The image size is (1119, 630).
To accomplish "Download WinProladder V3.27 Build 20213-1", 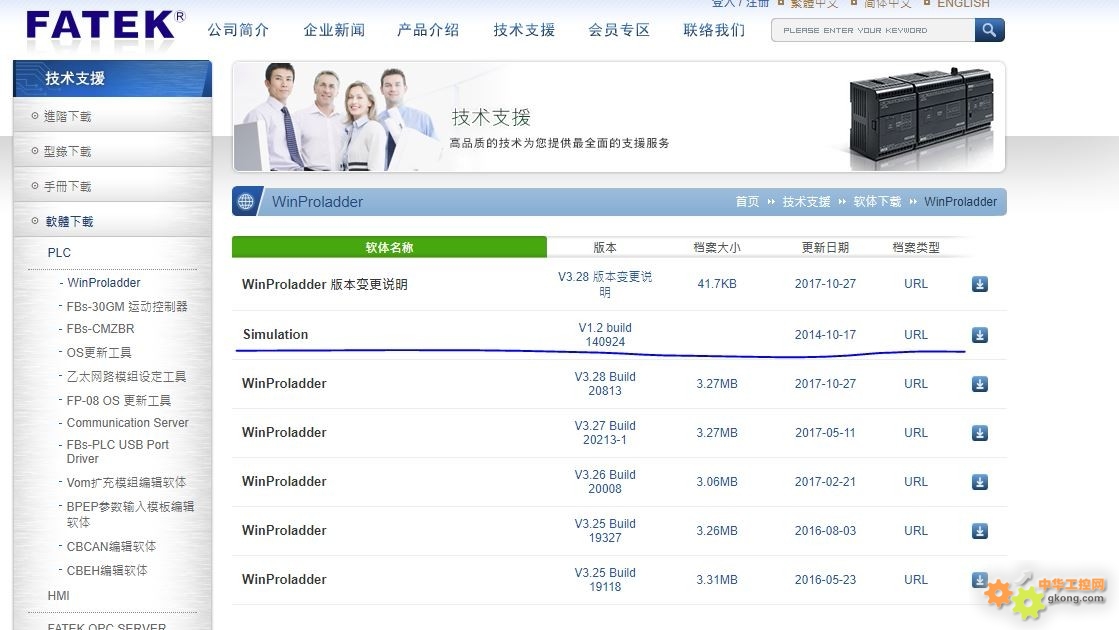I will click(980, 433).
